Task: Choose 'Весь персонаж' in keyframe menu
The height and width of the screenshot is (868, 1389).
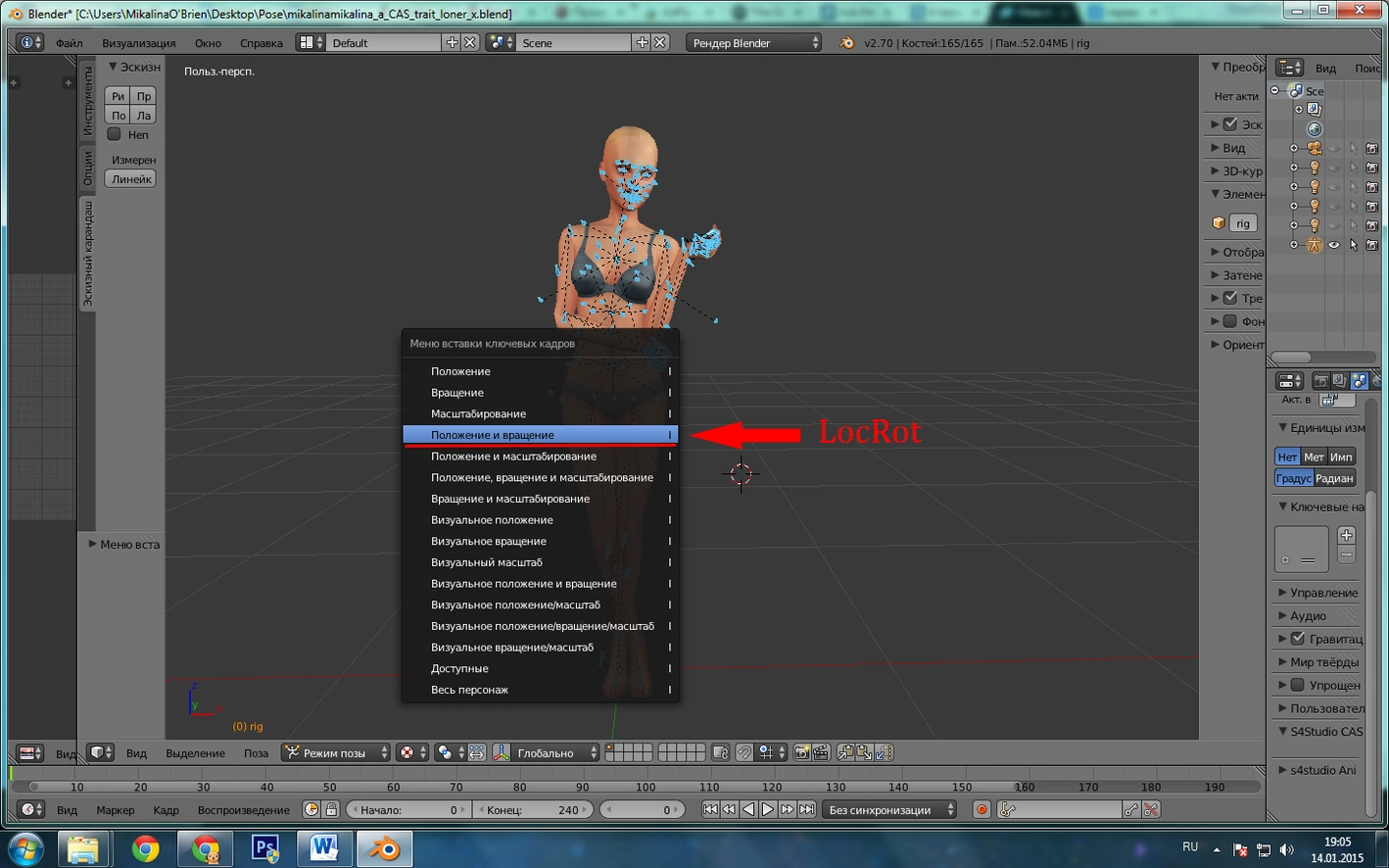Action: 541,690
